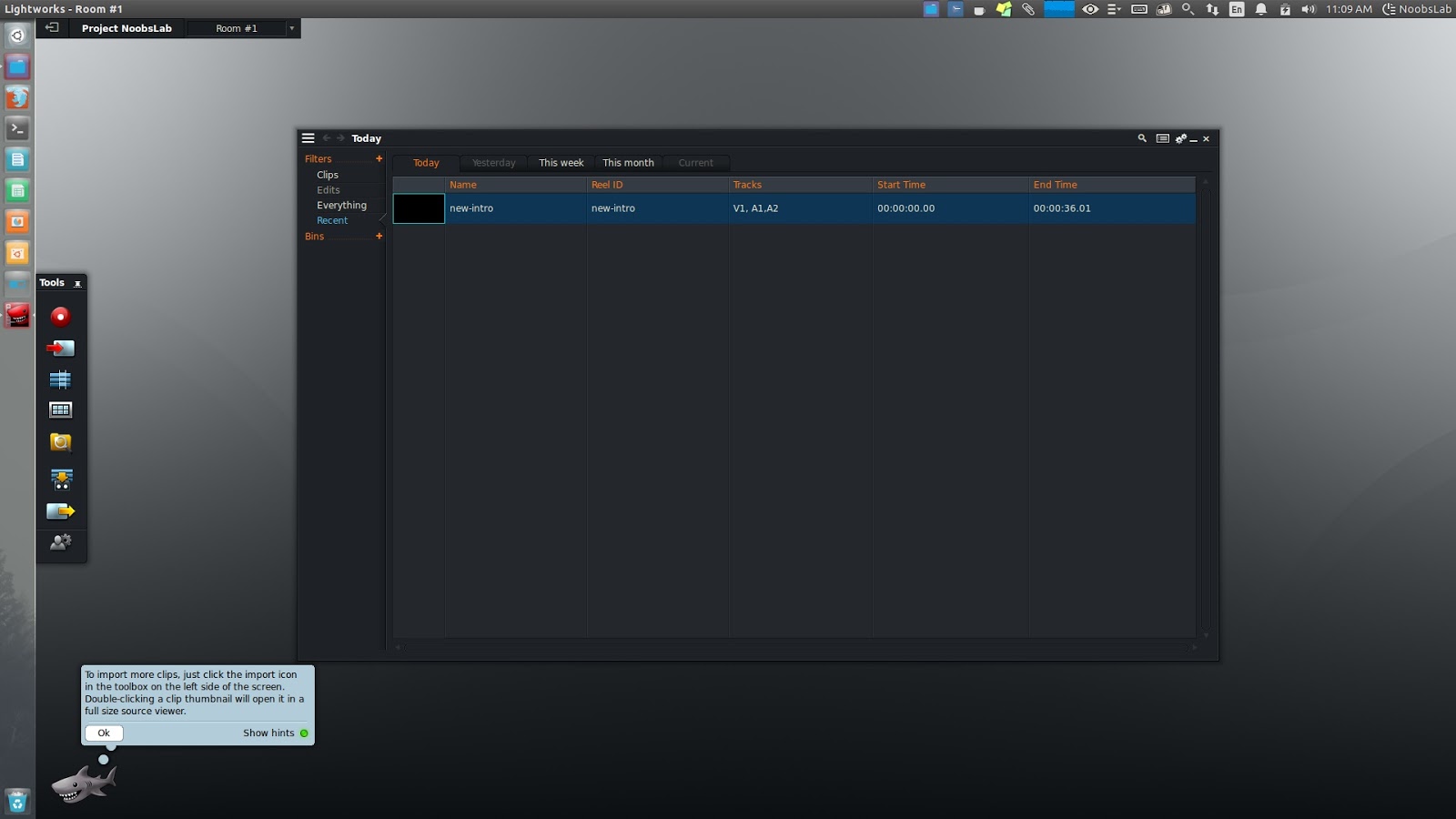
Task: Click the red Record tool in Tools
Action: click(60, 317)
